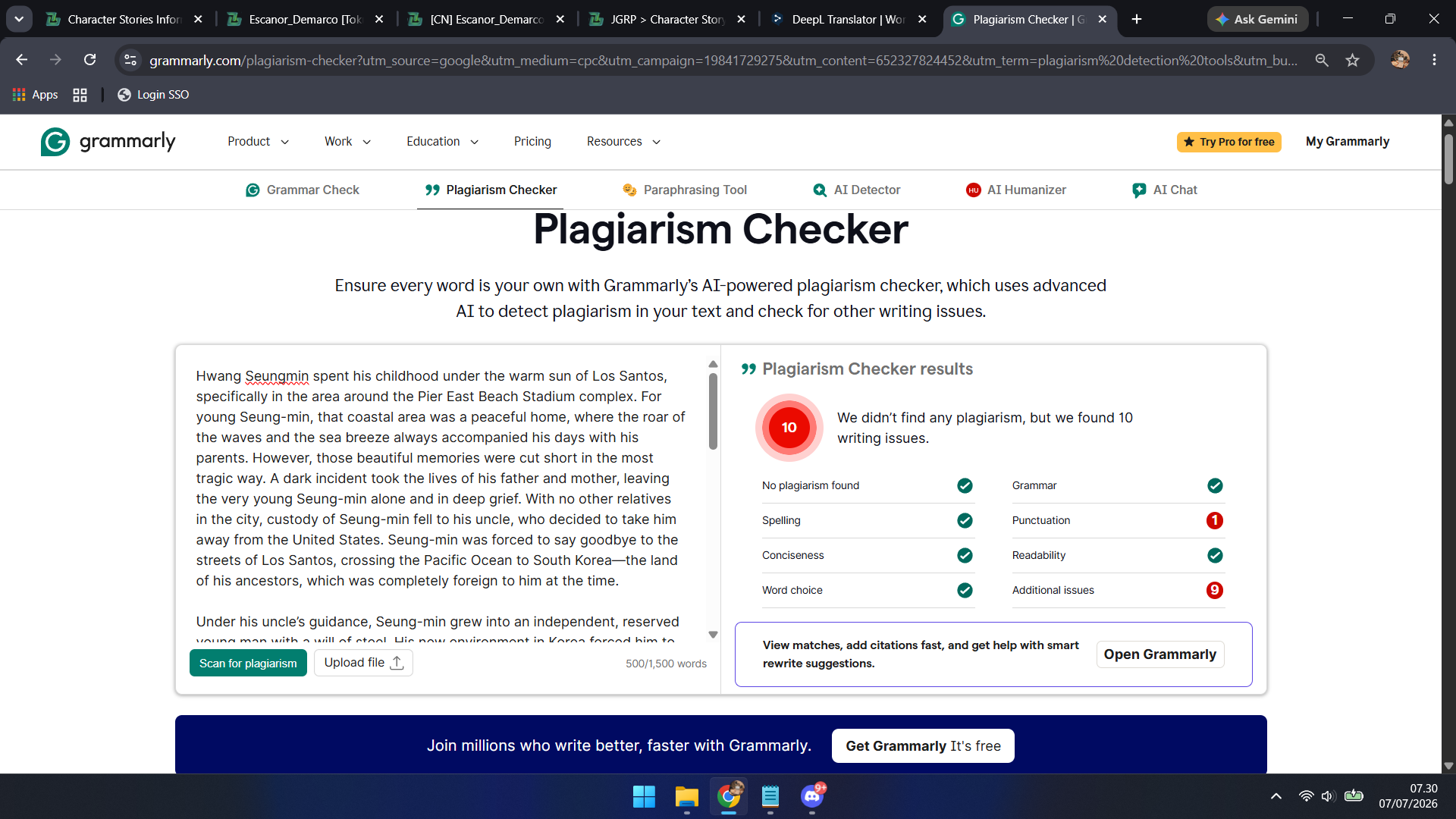Open the Grammar Check tool
The image size is (1456, 819).
tap(302, 190)
